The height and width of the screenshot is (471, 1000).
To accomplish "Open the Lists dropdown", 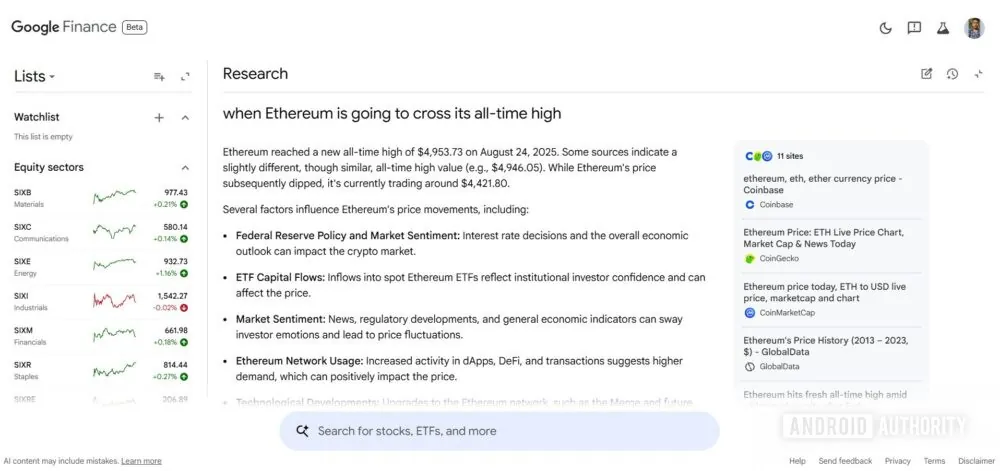I will pyautogui.click(x=35, y=77).
